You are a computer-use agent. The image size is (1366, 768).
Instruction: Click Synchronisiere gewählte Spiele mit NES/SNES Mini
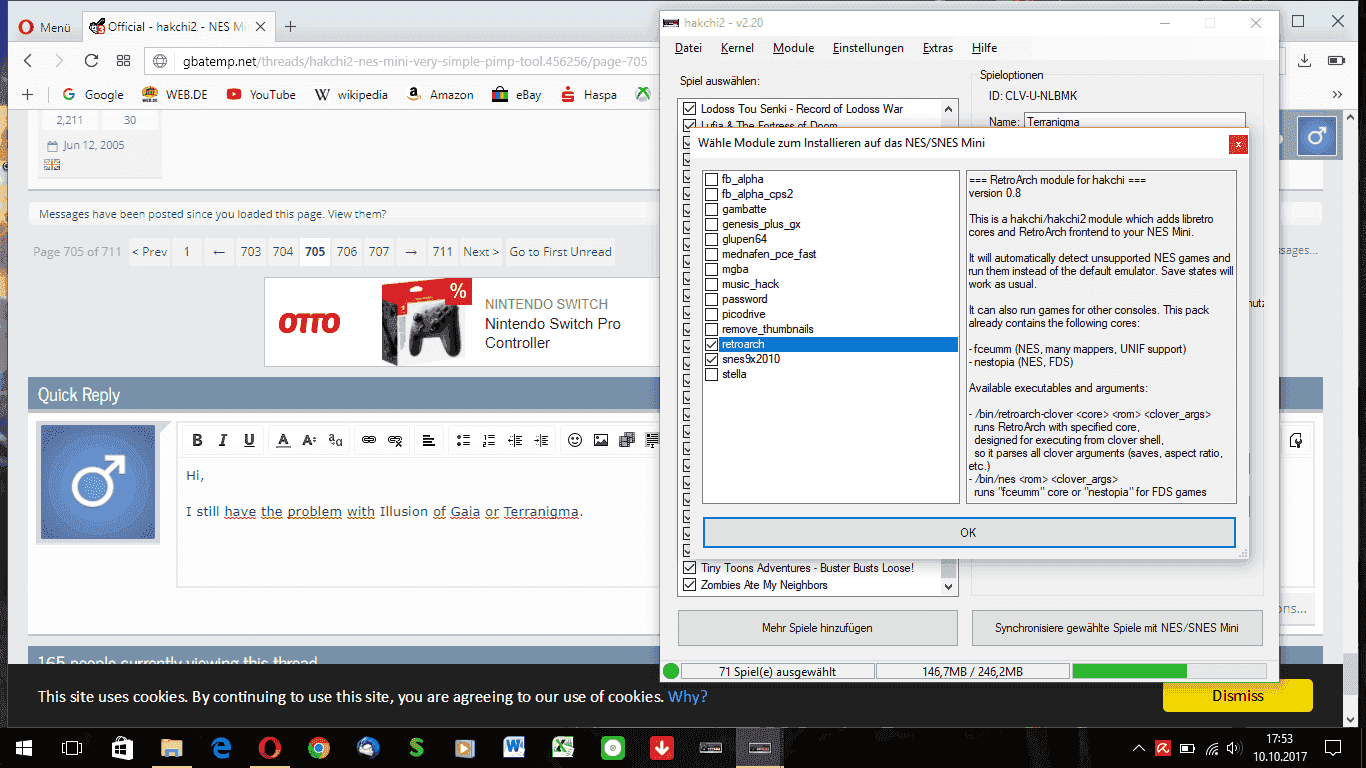[x=1116, y=628]
